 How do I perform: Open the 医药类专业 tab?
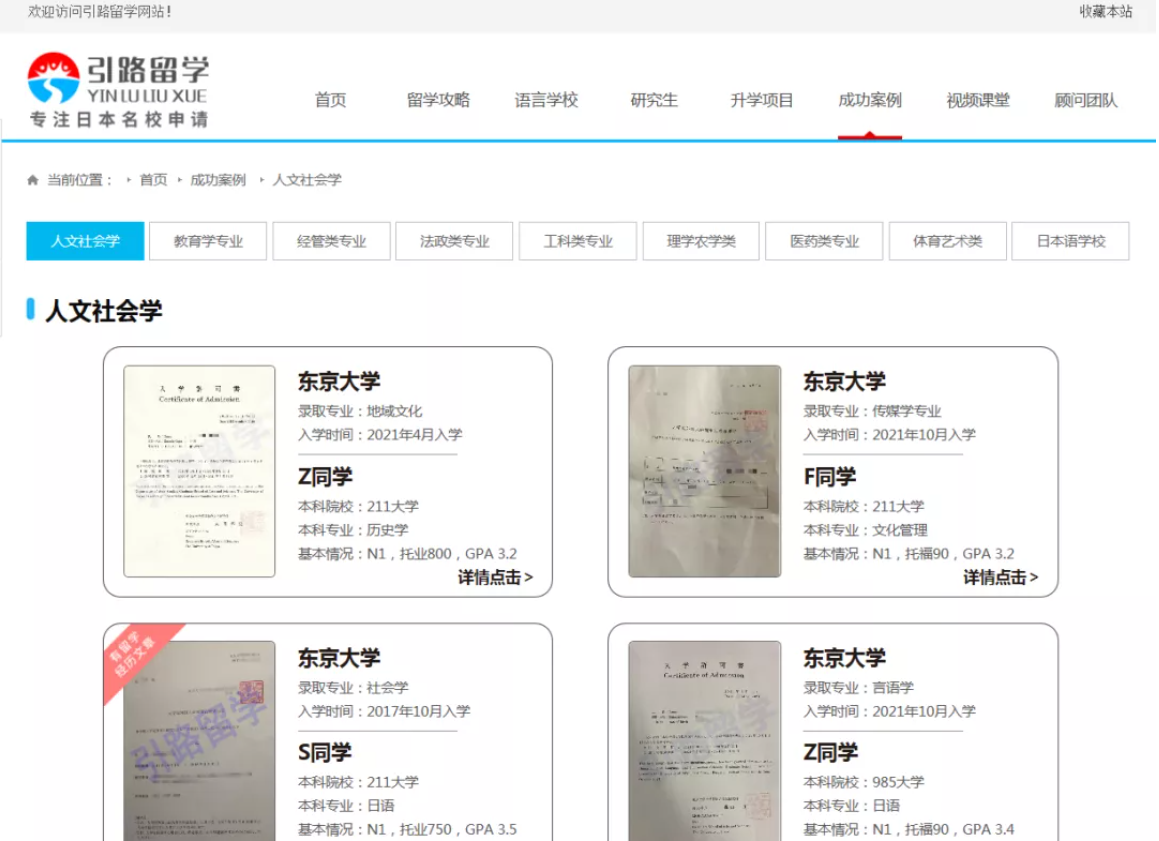[x=824, y=241]
